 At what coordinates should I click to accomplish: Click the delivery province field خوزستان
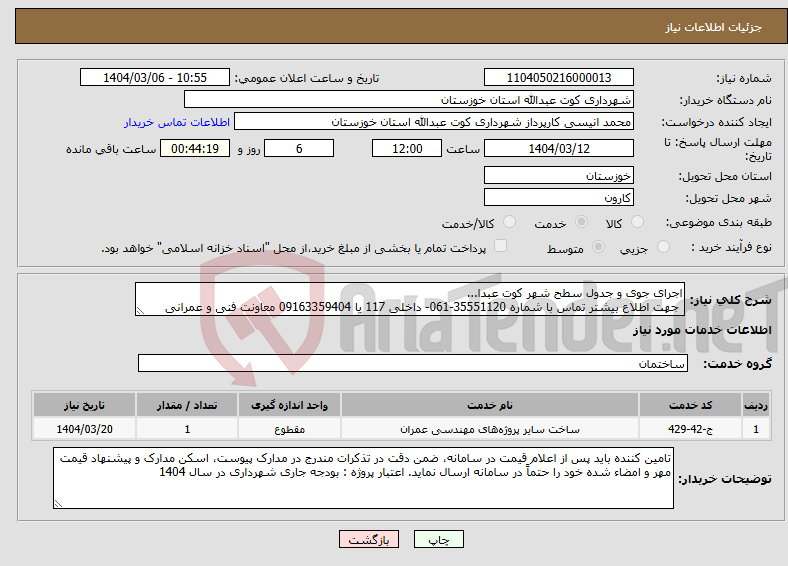coord(558,175)
